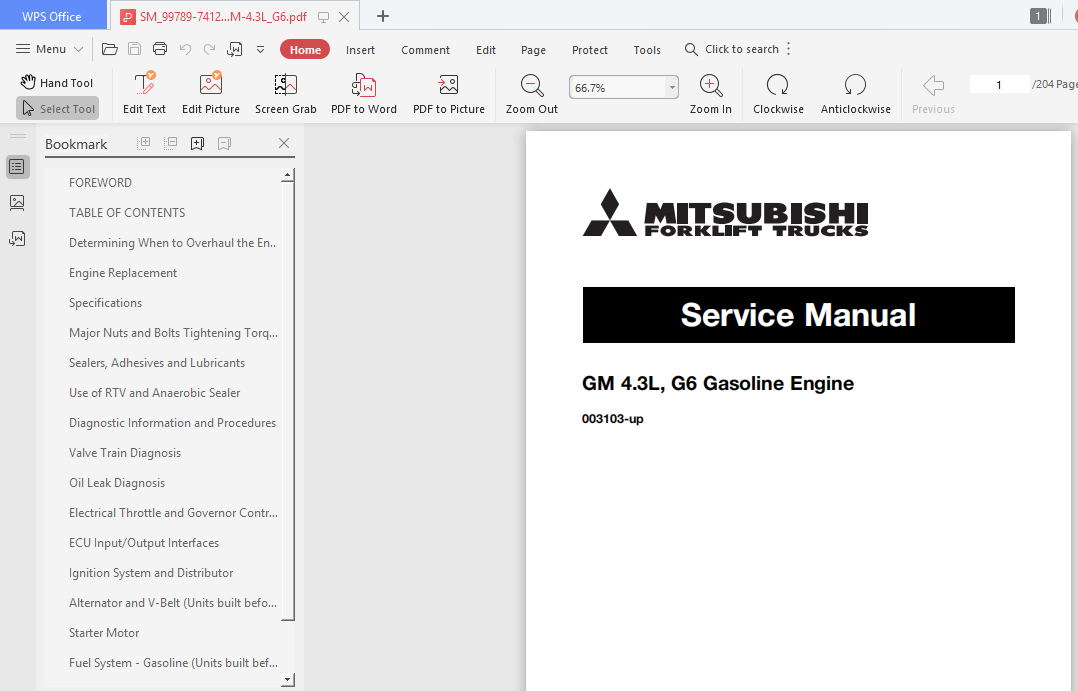The image size is (1078, 691).
Task: Click the Save disk icon
Action: (x=135, y=49)
